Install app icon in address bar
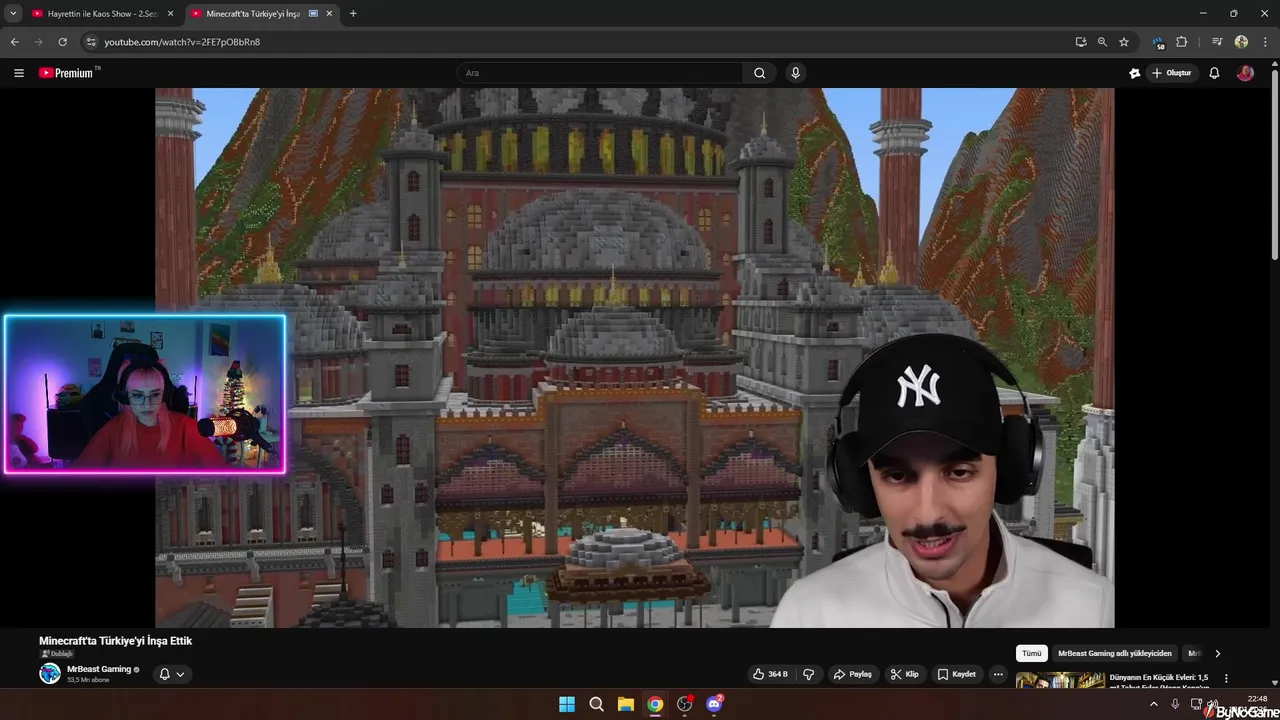 [1080, 42]
